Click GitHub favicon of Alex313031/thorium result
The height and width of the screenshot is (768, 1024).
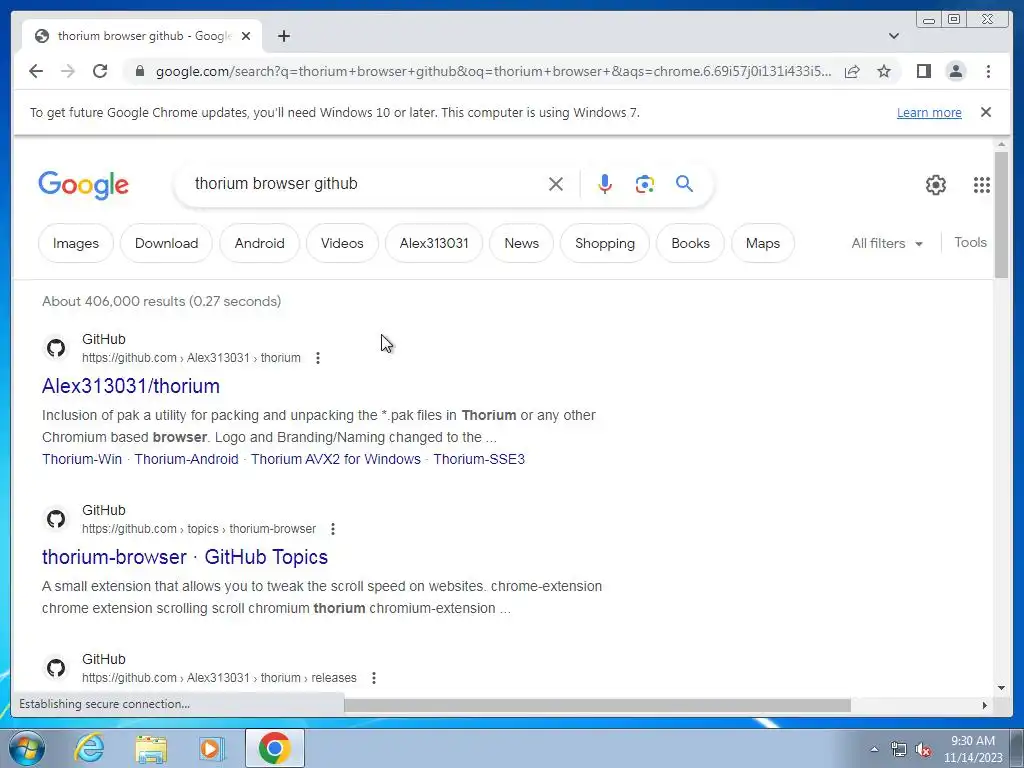[56, 348]
